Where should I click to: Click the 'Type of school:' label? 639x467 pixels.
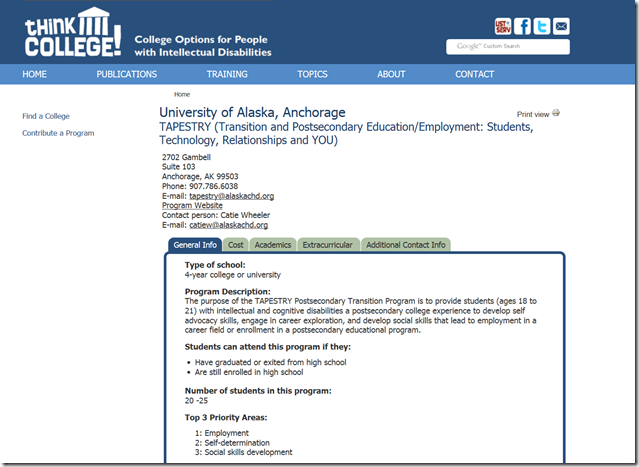(215, 265)
